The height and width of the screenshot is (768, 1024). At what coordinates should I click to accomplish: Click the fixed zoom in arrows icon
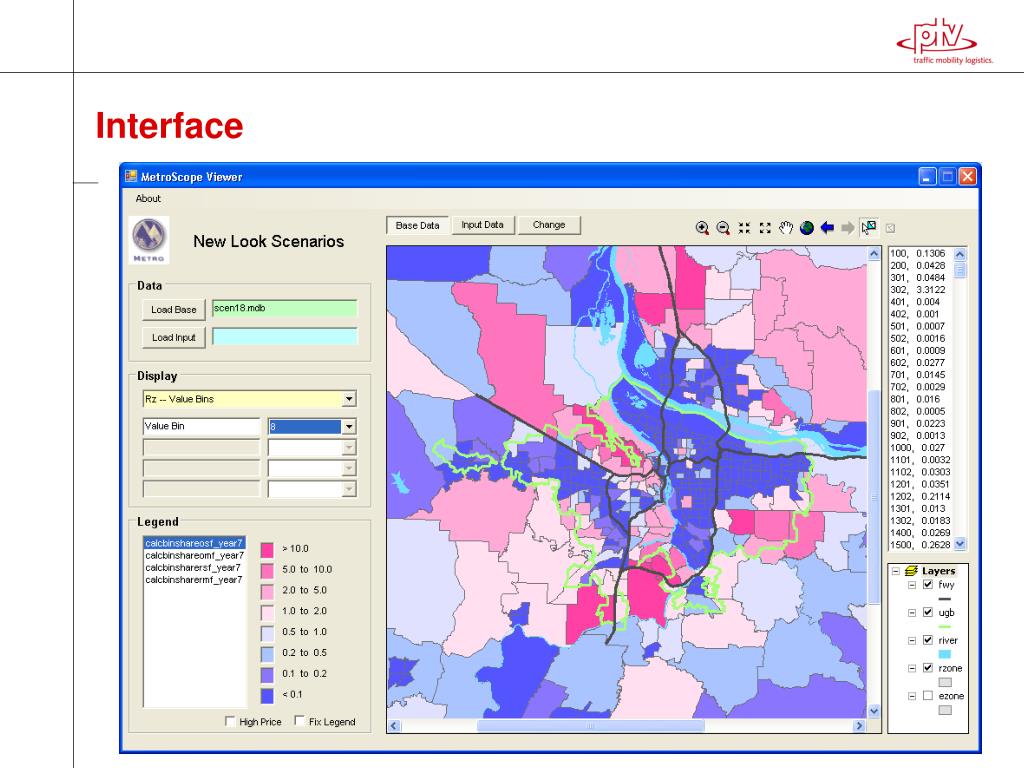[x=744, y=227]
